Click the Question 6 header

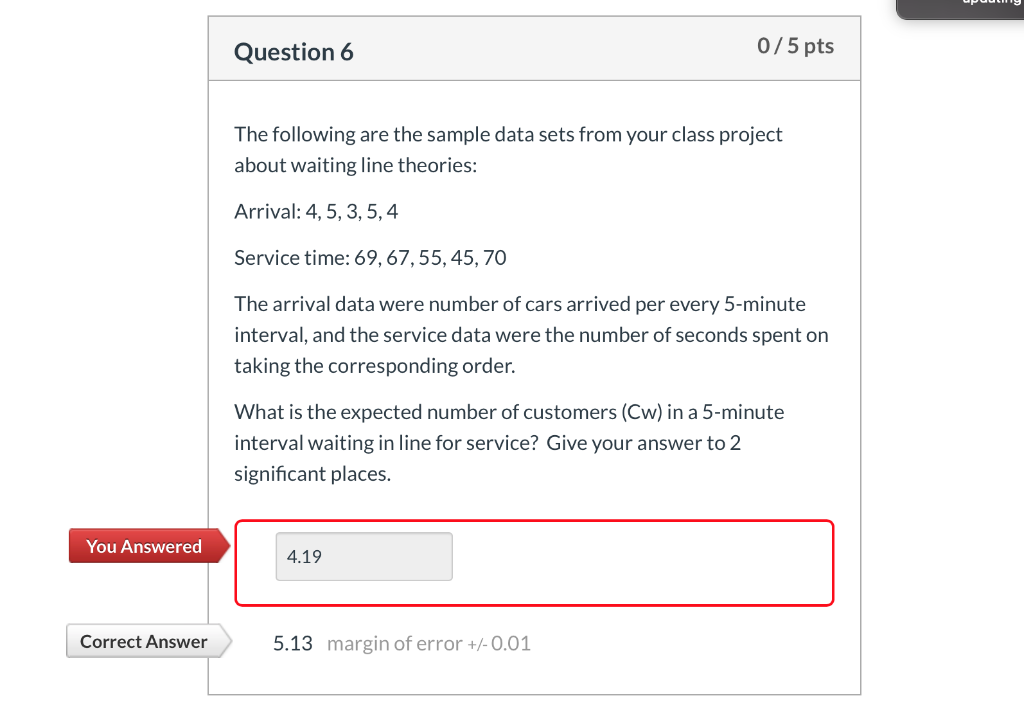(x=293, y=52)
